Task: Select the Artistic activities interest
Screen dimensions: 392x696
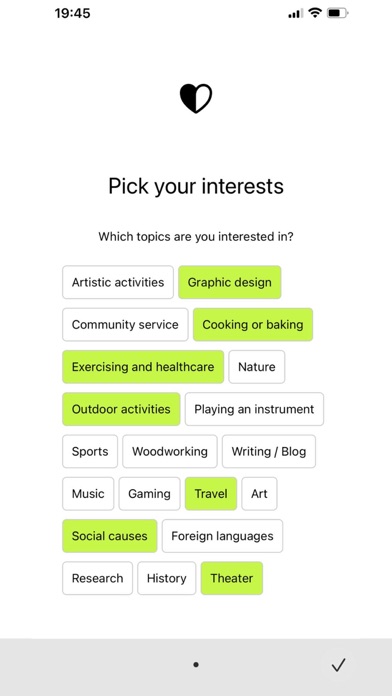Action: tap(118, 282)
